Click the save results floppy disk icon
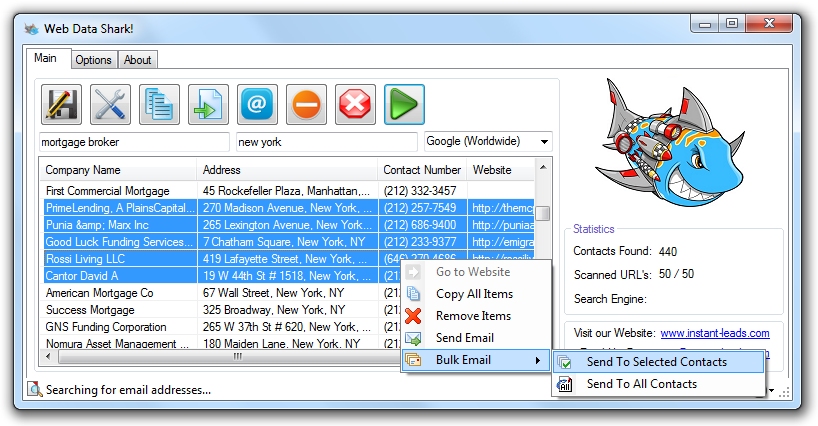 (x=62, y=104)
